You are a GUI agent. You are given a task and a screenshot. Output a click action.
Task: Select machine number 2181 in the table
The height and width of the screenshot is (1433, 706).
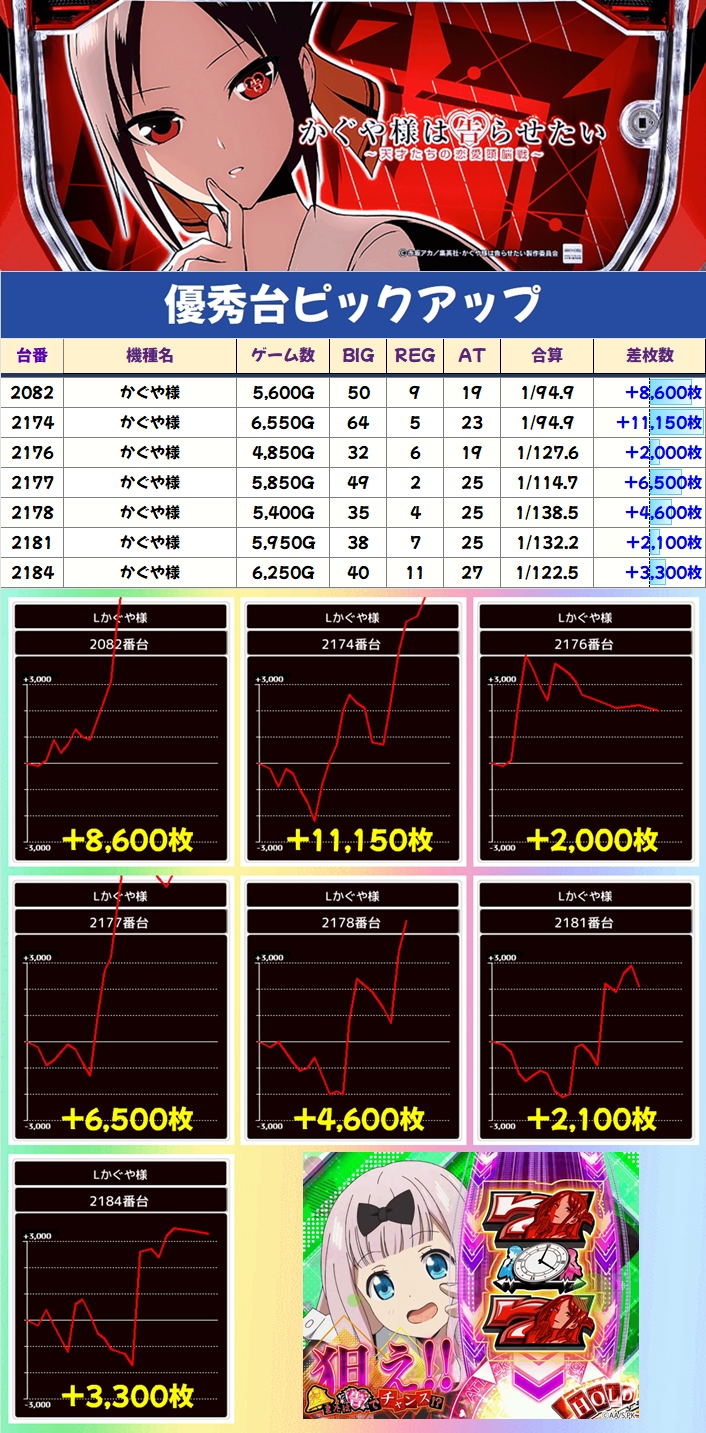click(32, 543)
